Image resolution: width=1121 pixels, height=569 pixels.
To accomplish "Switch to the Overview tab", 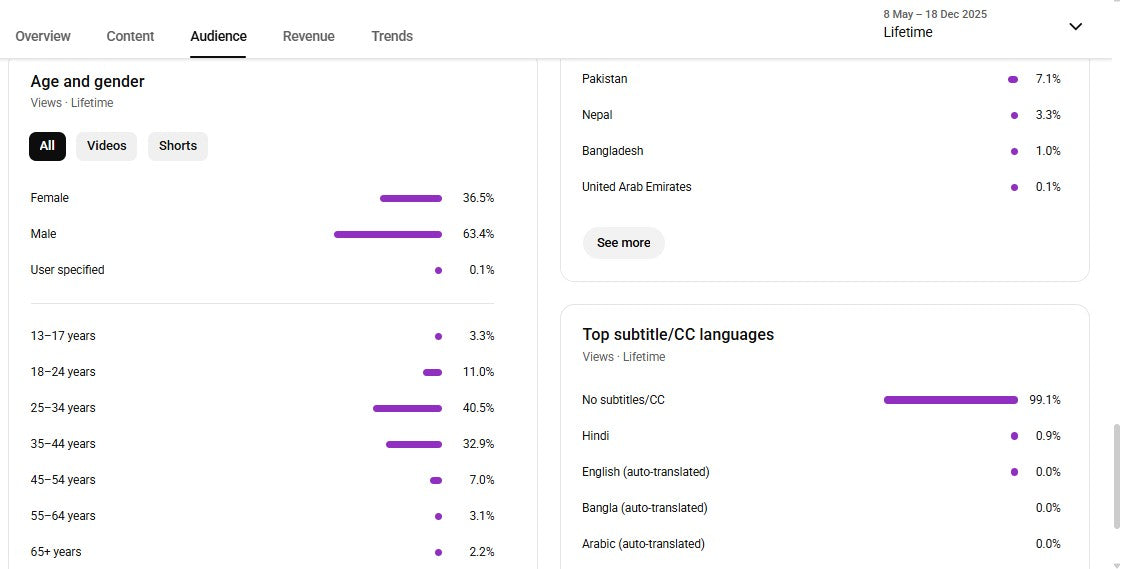I will coord(43,36).
